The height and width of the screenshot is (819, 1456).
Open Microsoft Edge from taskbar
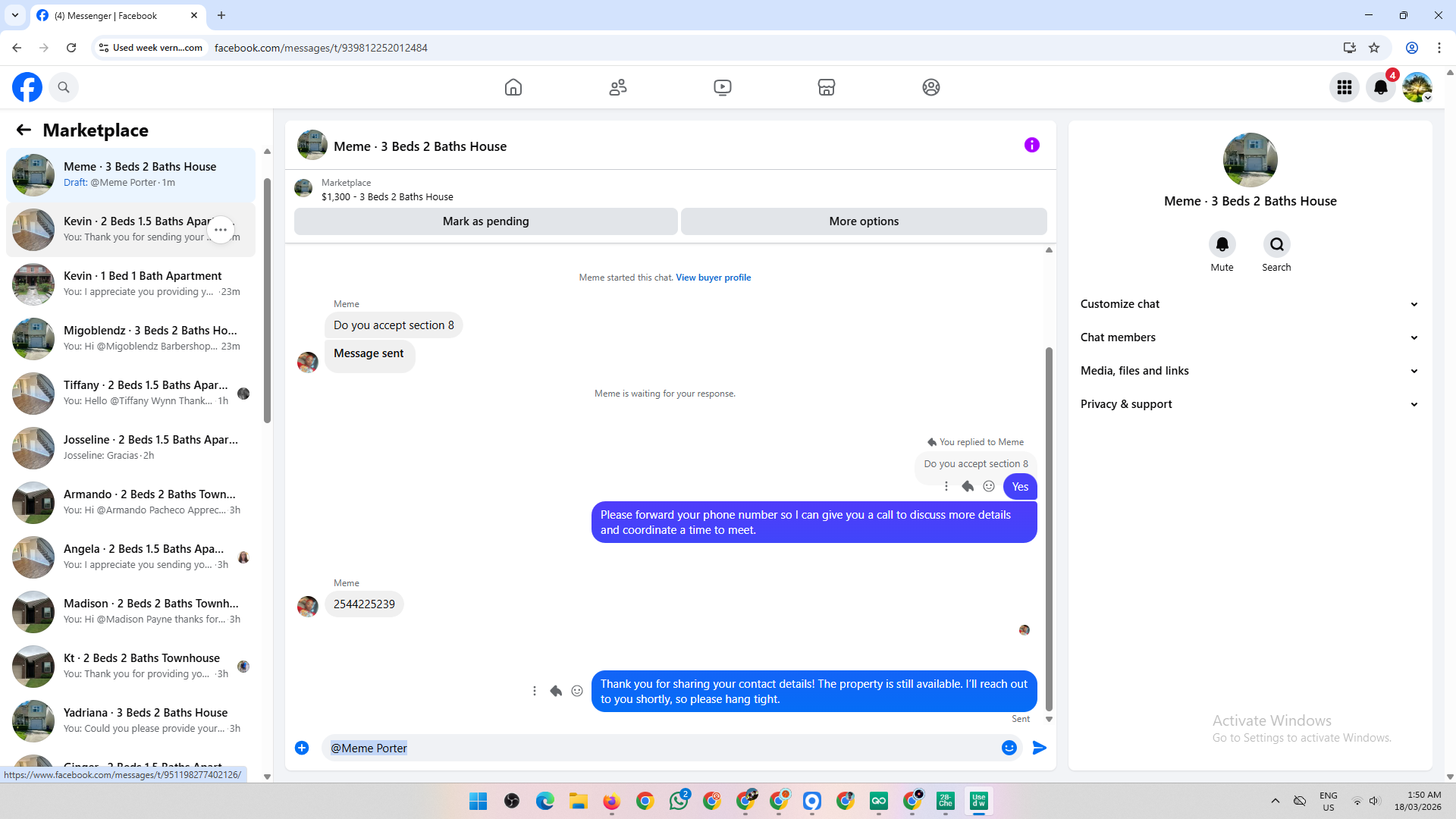pyautogui.click(x=545, y=801)
